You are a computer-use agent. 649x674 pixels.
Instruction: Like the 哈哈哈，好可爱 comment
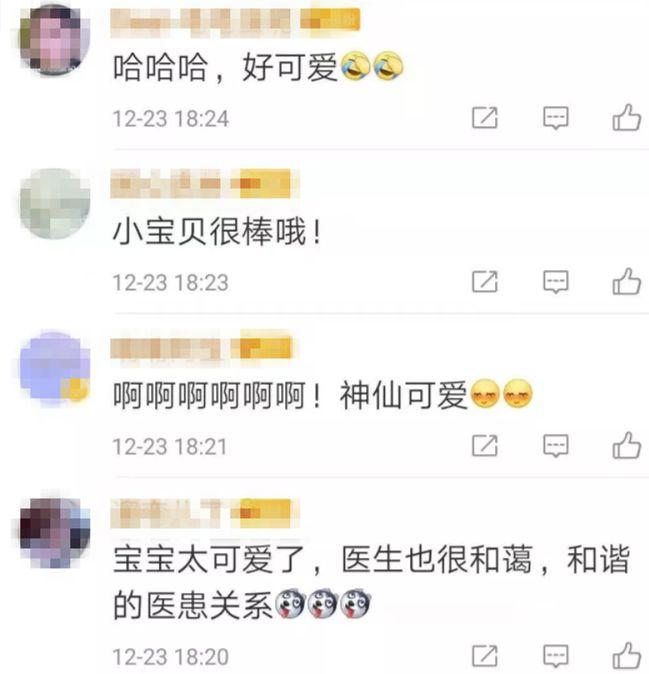coord(627,117)
